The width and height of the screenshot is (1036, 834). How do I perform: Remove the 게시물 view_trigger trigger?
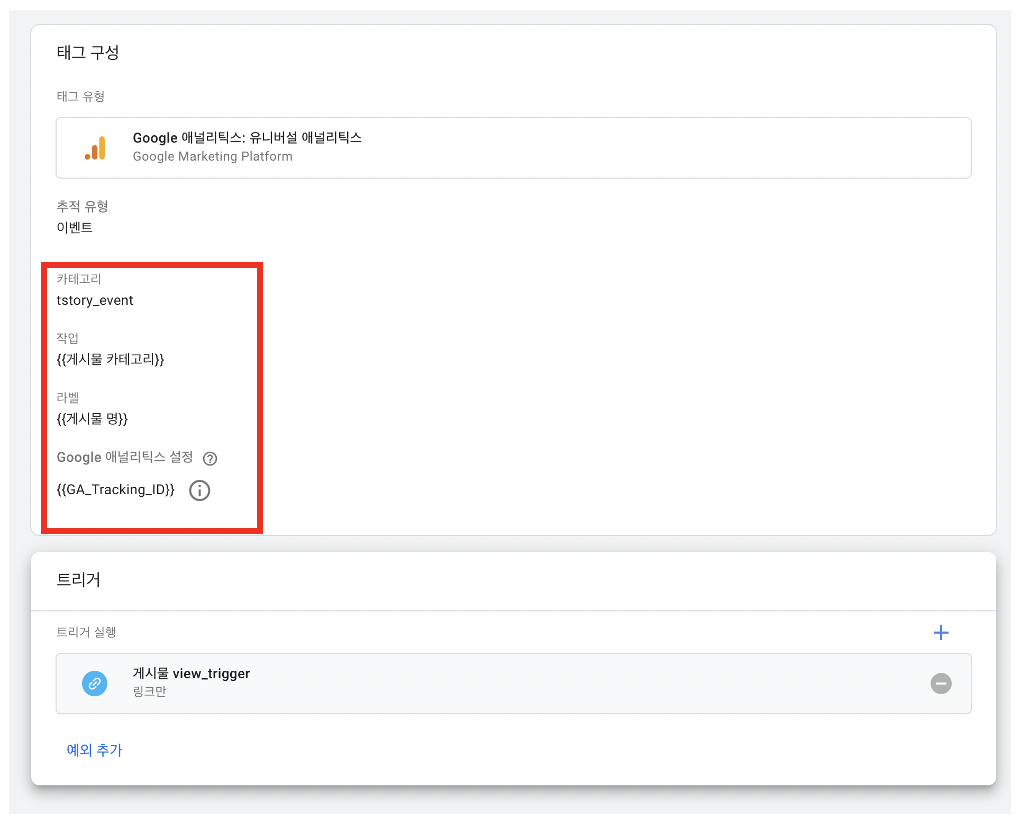point(941,683)
